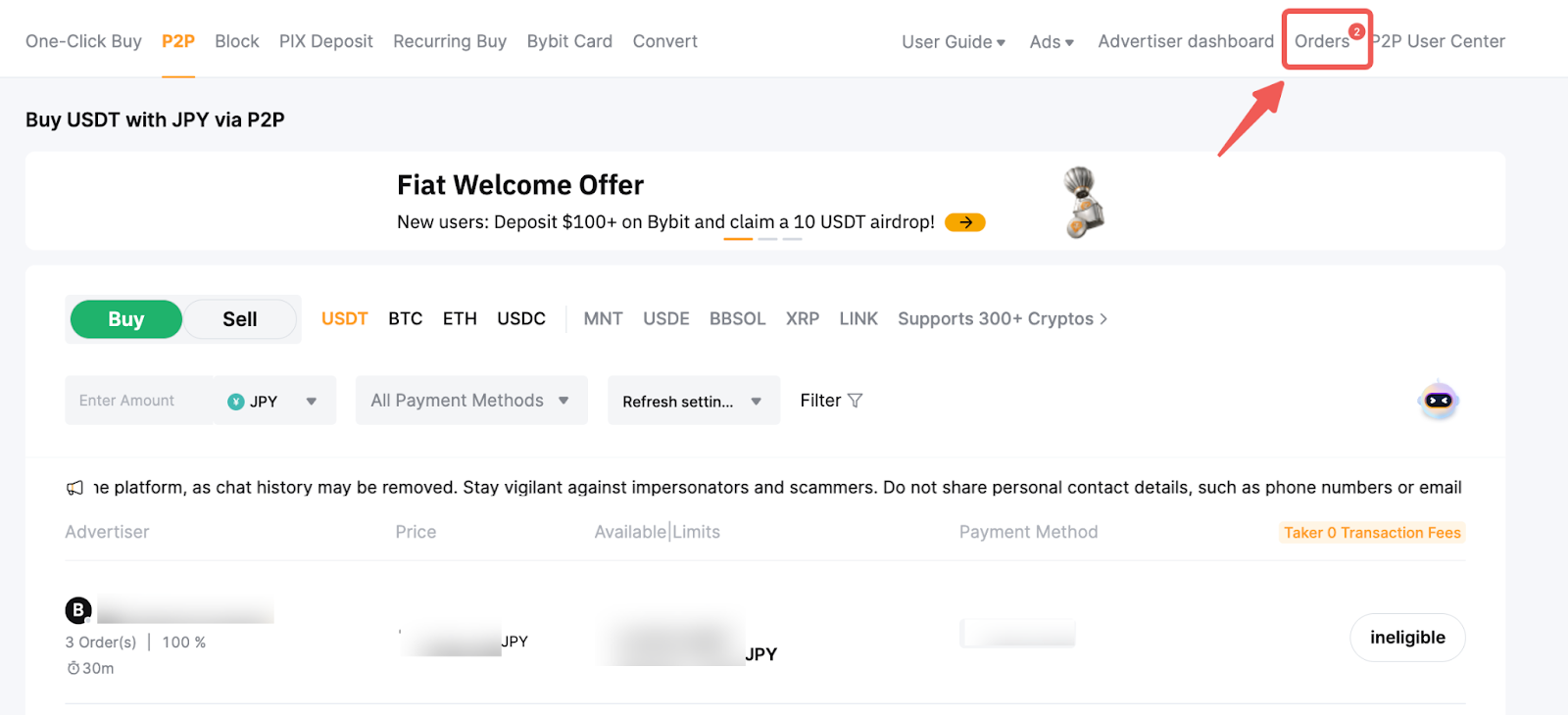Expand the All Payment Methods dropdown

point(470,401)
